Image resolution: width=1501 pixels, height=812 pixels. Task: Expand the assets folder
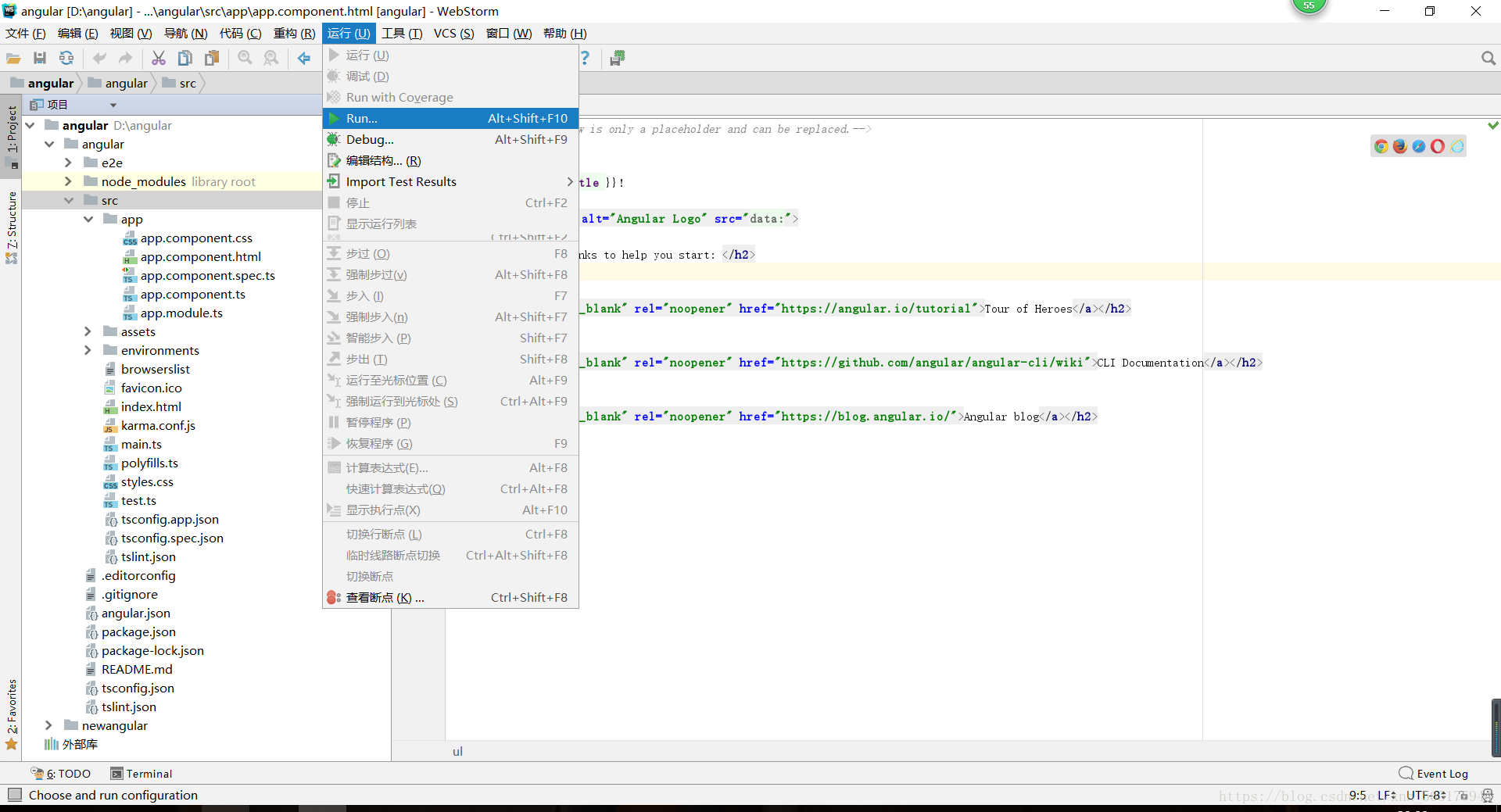point(88,331)
